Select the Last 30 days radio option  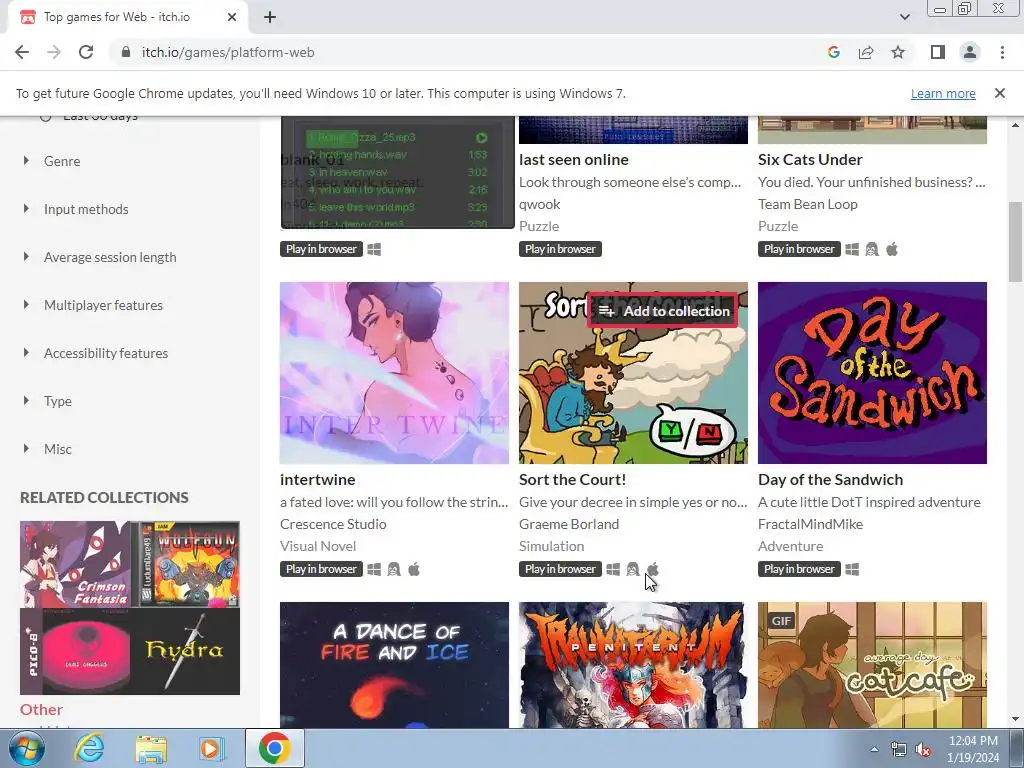pos(45,118)
